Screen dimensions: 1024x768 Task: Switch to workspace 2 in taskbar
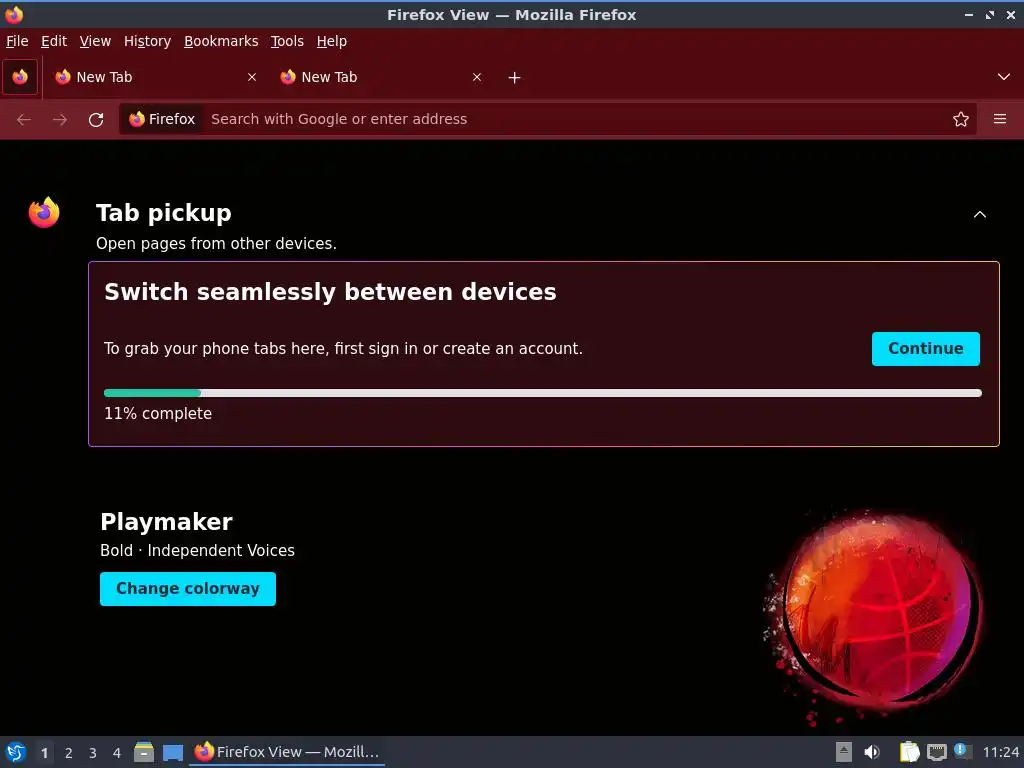click(x=69, y=753)
